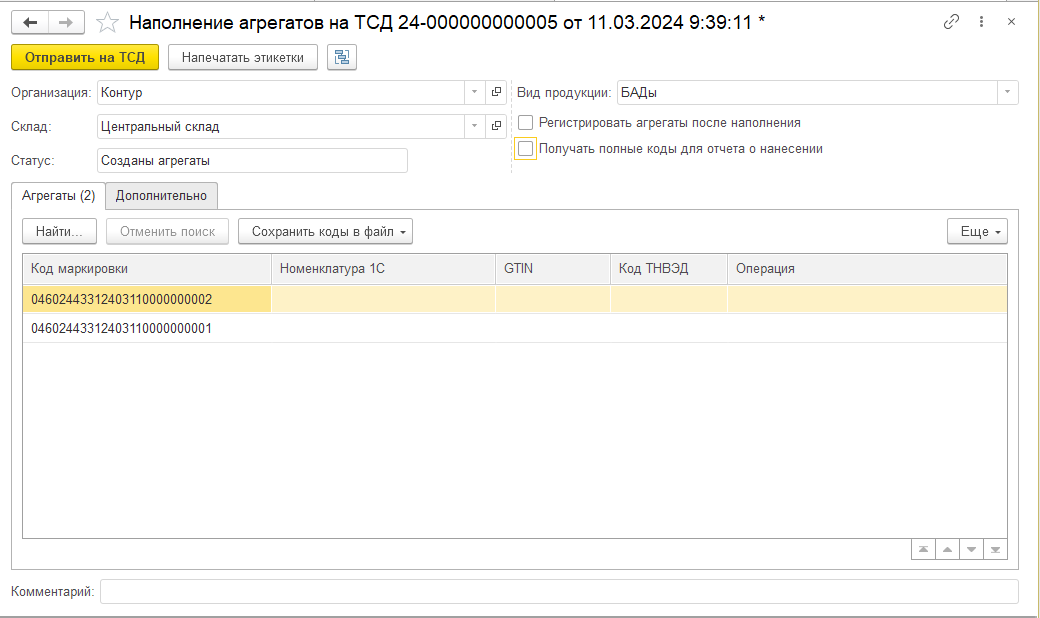Click the Операция column header
The image size is (1040, 618).
tap(867, 269)
